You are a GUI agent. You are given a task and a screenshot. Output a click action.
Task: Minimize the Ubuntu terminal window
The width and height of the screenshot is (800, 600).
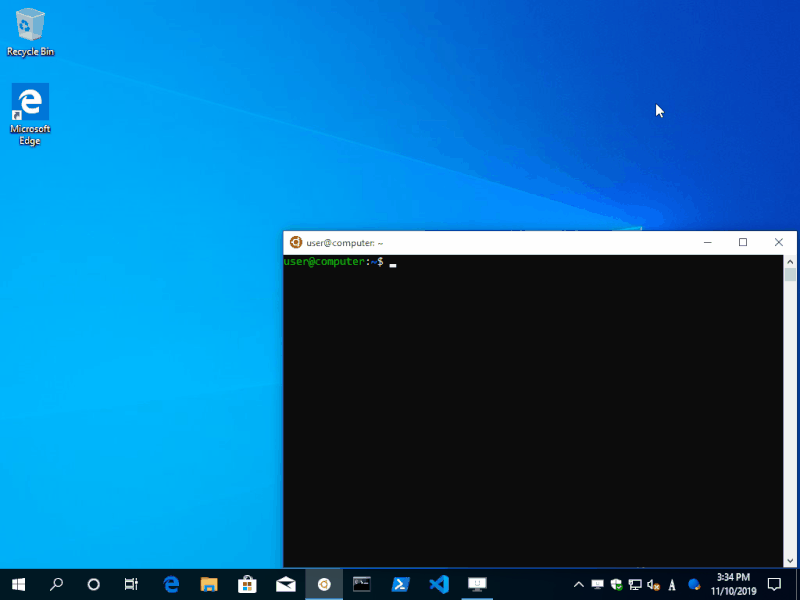pos(708,242)
